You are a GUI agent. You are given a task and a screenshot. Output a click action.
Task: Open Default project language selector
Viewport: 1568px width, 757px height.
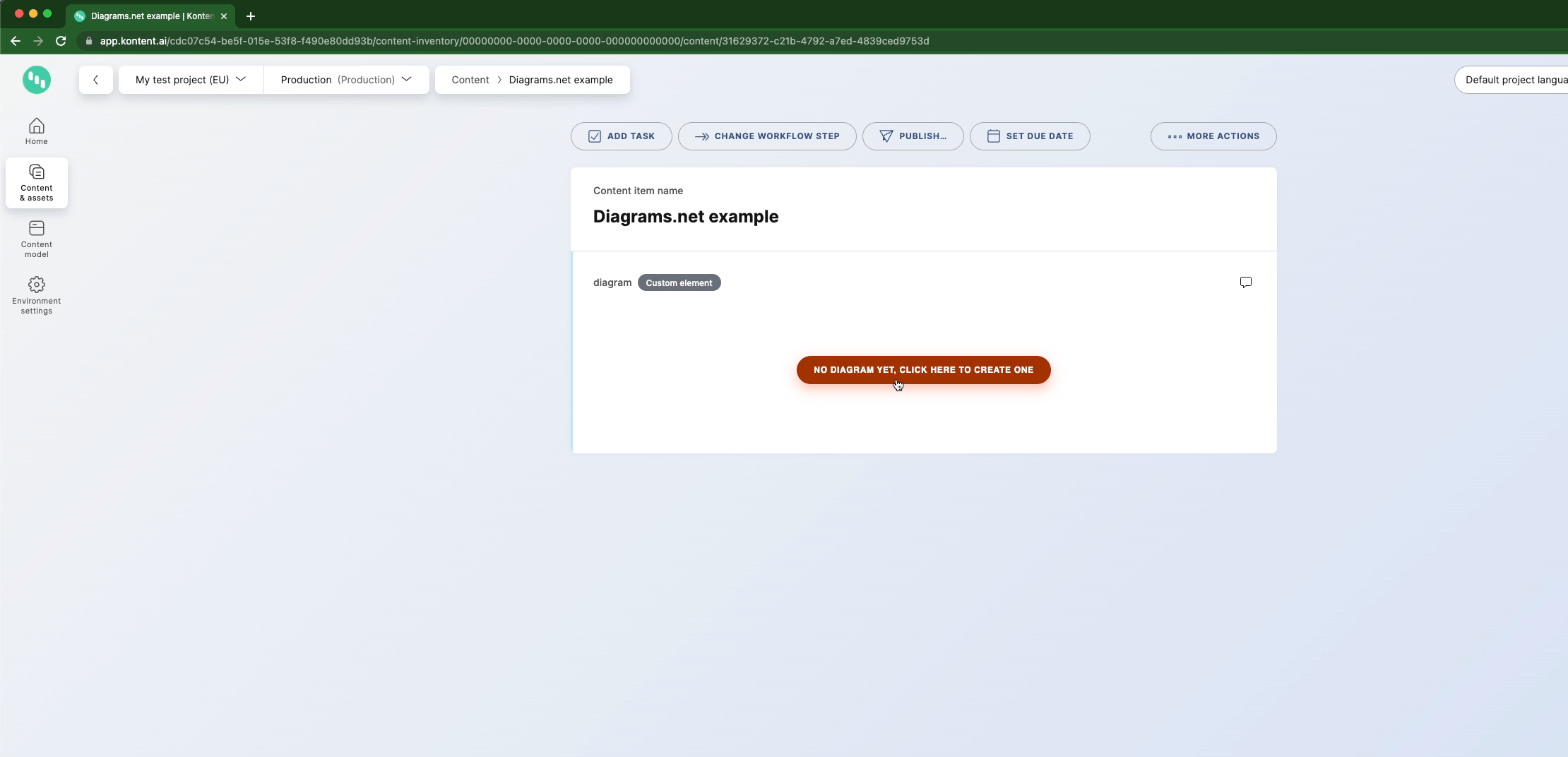(x=1511, y=80)
